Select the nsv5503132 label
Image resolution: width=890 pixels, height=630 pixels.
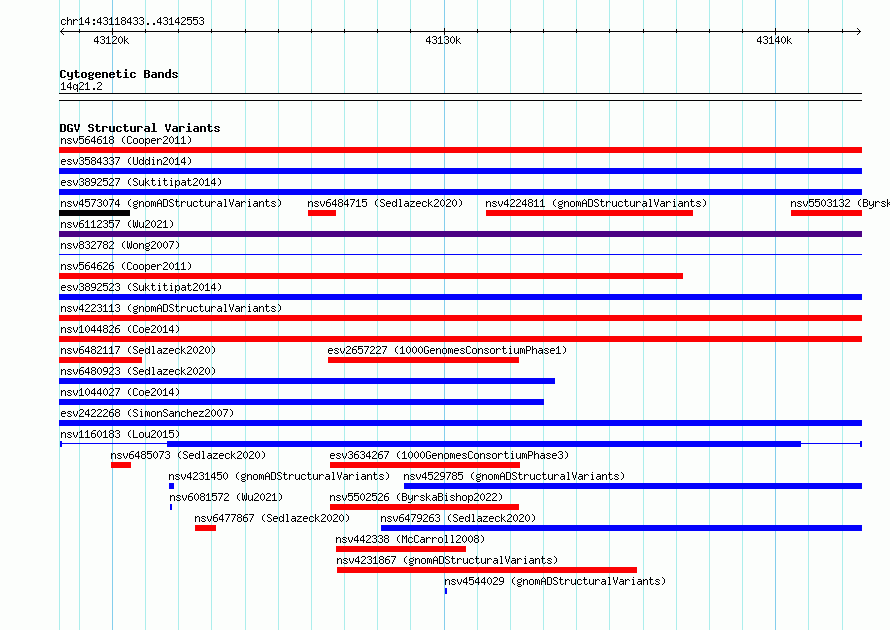pyautogui.click(x=840, y=203)
